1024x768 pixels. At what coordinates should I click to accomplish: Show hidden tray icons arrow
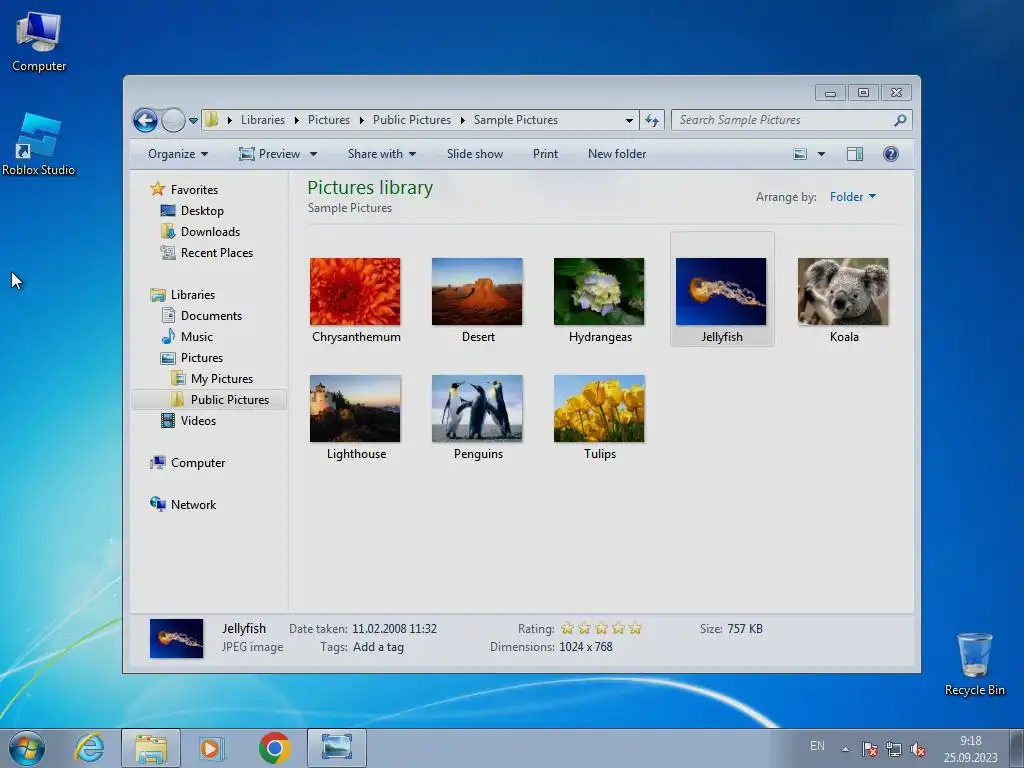click(x=846, y=749)
